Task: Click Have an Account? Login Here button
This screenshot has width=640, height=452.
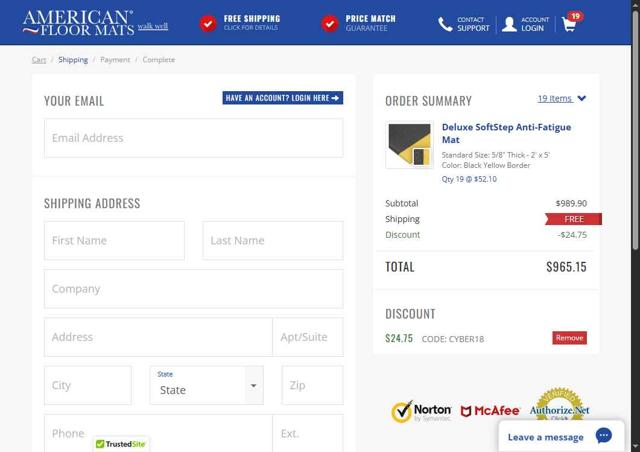Action: [x=282, y=98]
